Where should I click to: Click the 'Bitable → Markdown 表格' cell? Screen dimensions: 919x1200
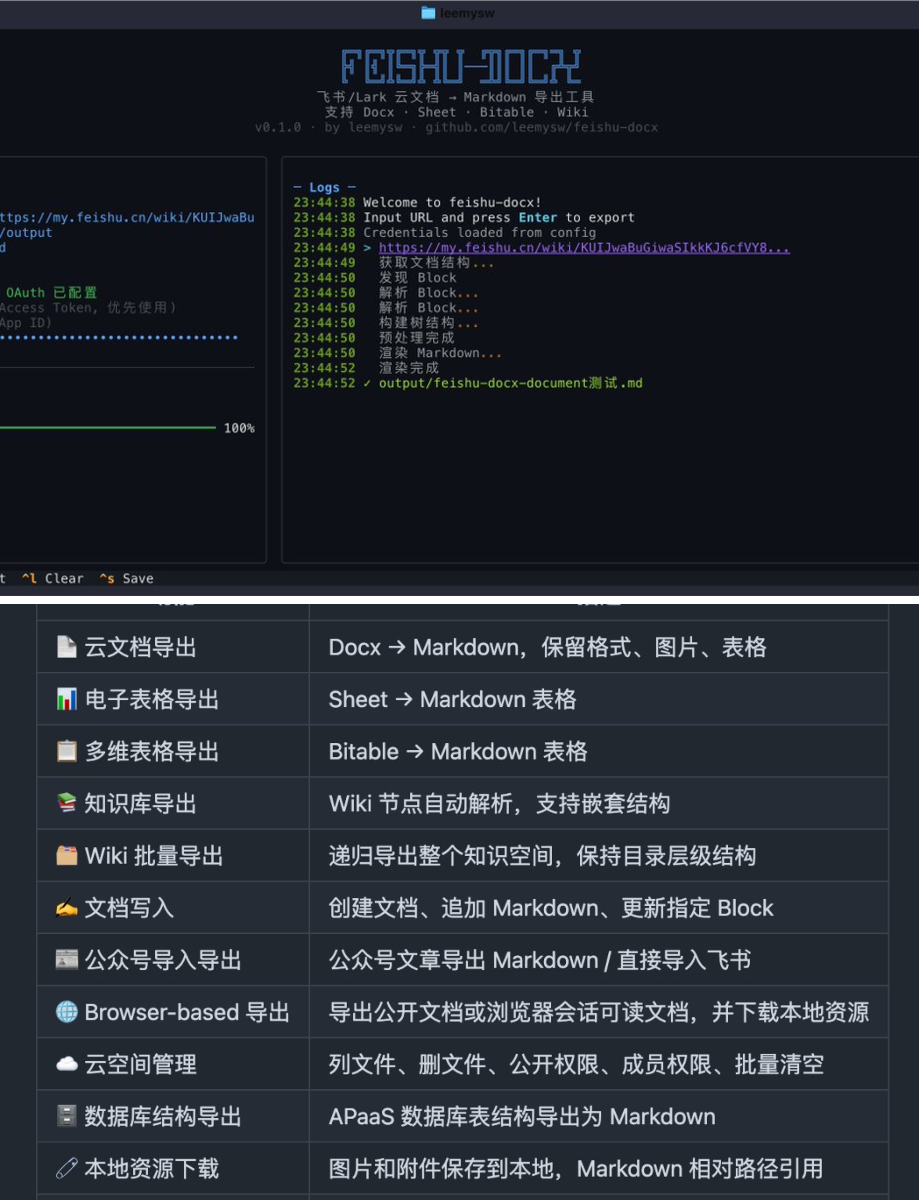(x=598, y=751)
